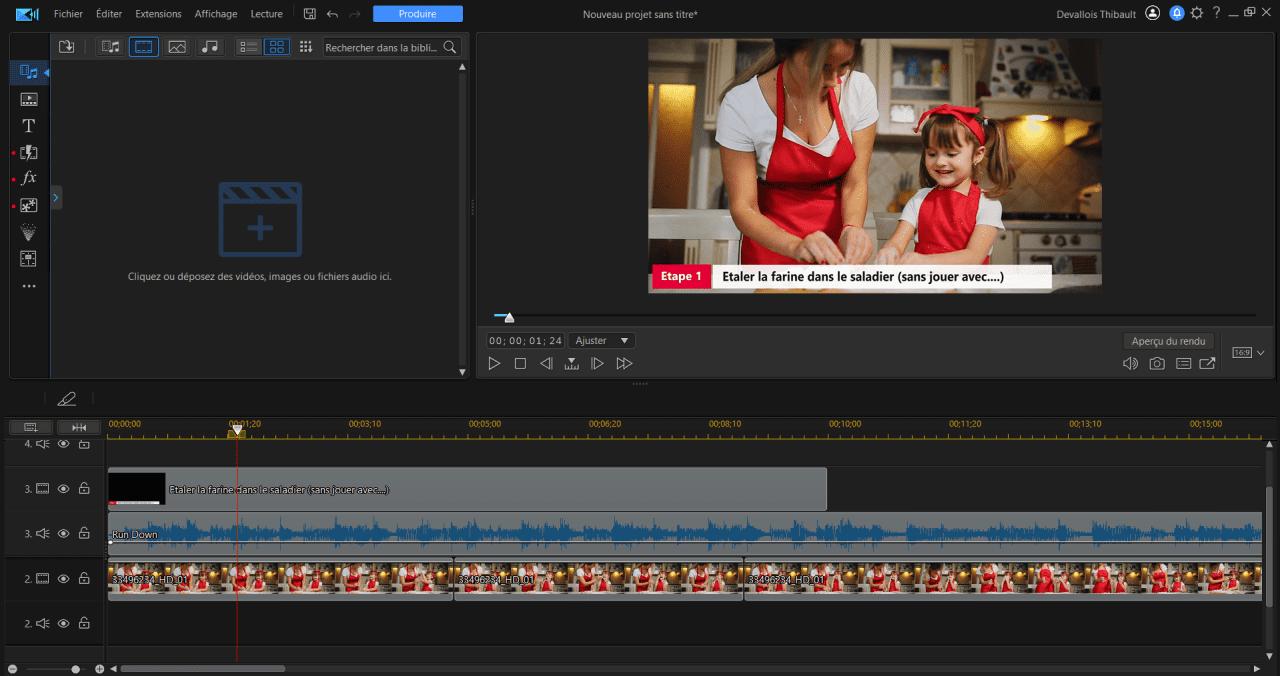Viewport: 1280px width, 676px height.
Task: Expand the media library side panel arrow
Action: point(56,198)
